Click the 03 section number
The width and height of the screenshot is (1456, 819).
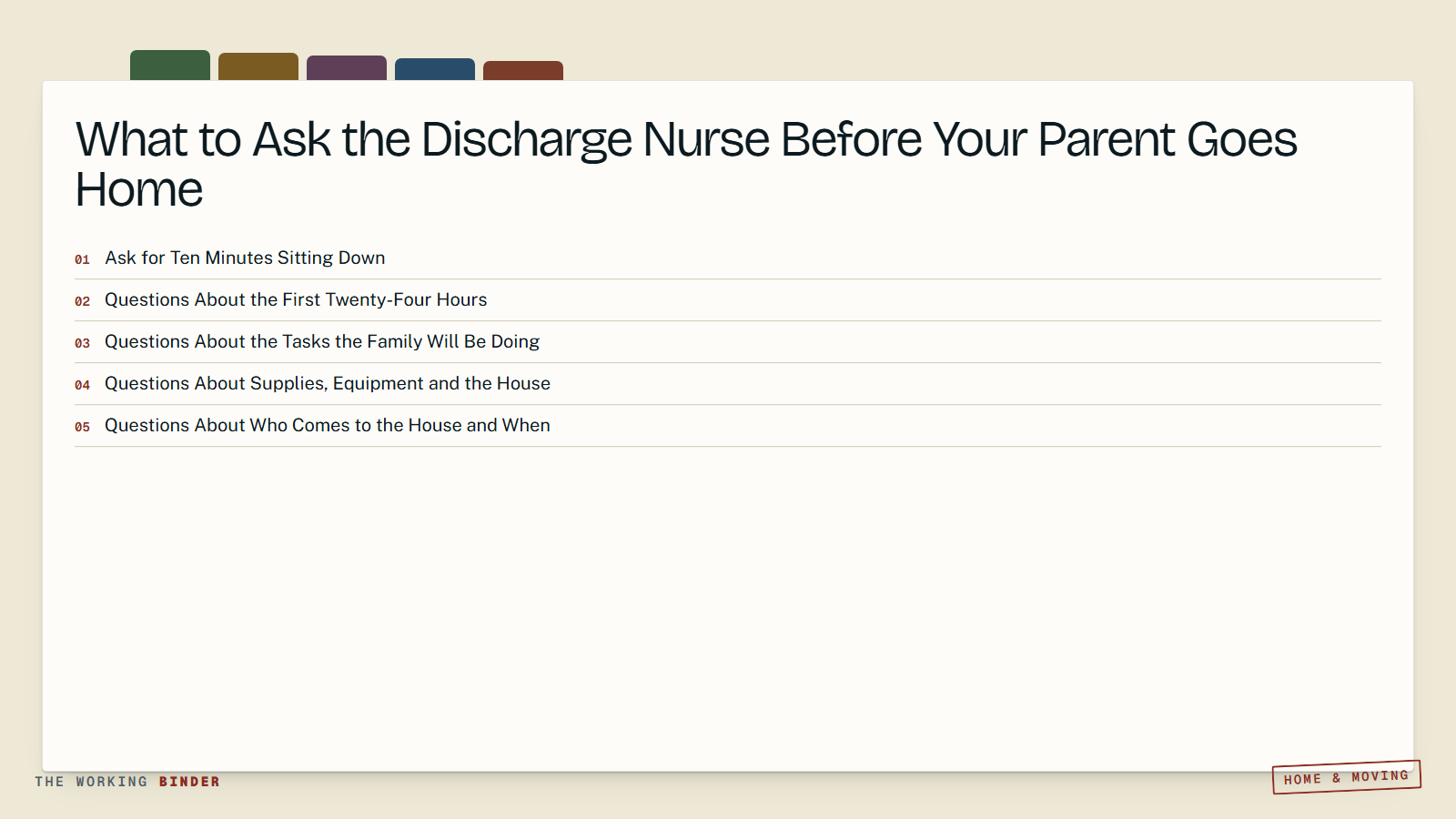pos(82,343)
